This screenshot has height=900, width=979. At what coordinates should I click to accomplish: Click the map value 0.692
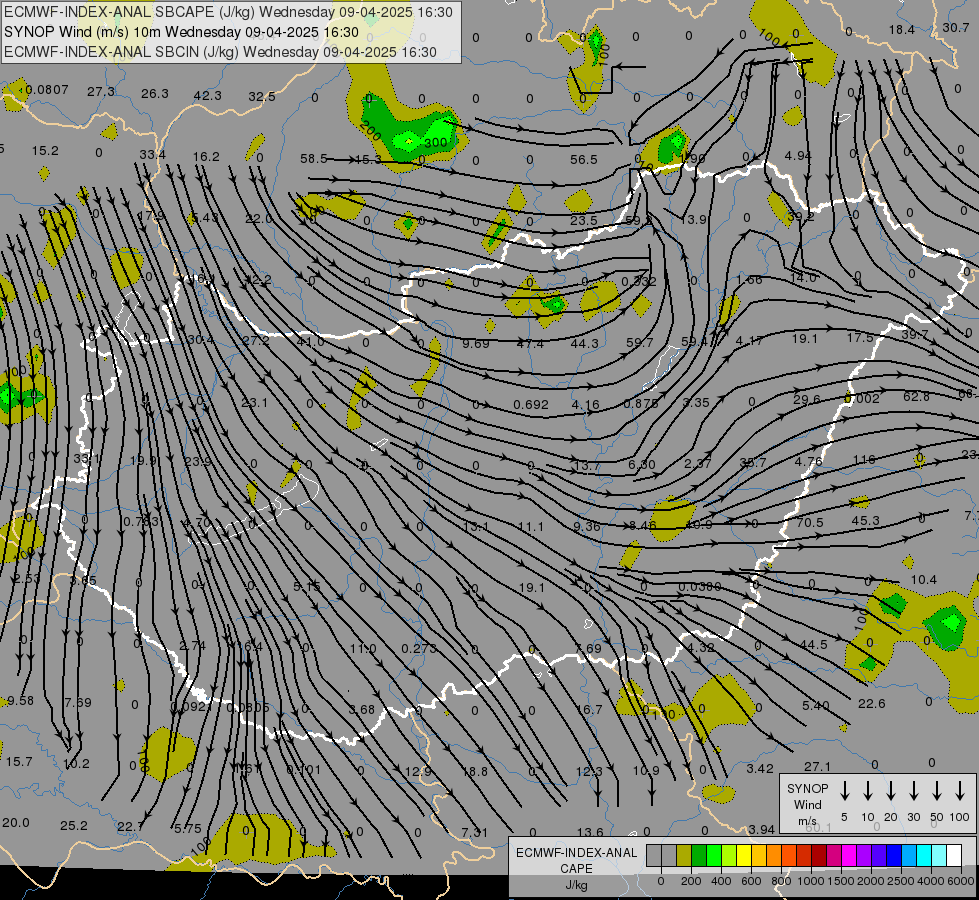[531, 404]
